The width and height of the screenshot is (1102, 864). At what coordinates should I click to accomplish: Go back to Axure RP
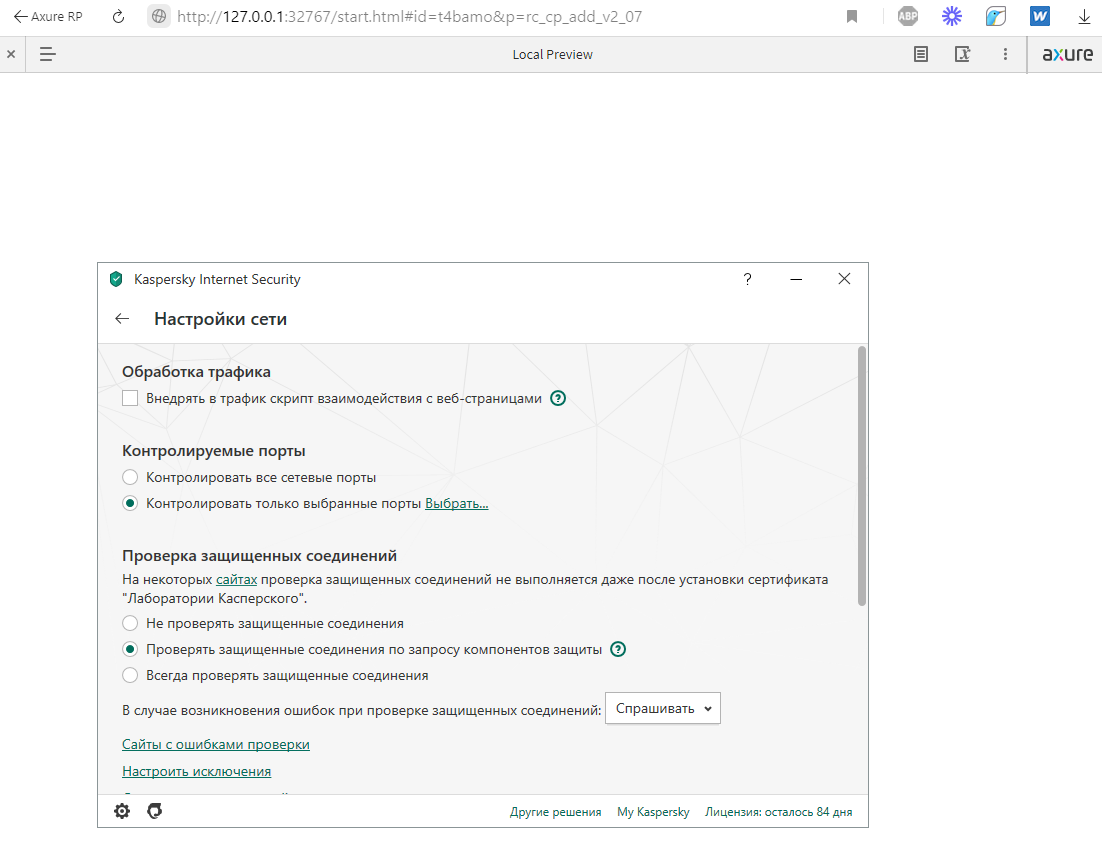(x=48, y=16)
